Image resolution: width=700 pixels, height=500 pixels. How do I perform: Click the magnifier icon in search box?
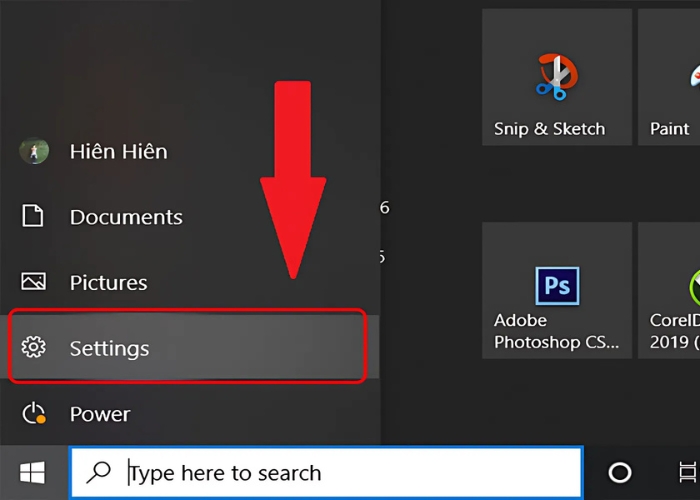(x=99, y=473)
